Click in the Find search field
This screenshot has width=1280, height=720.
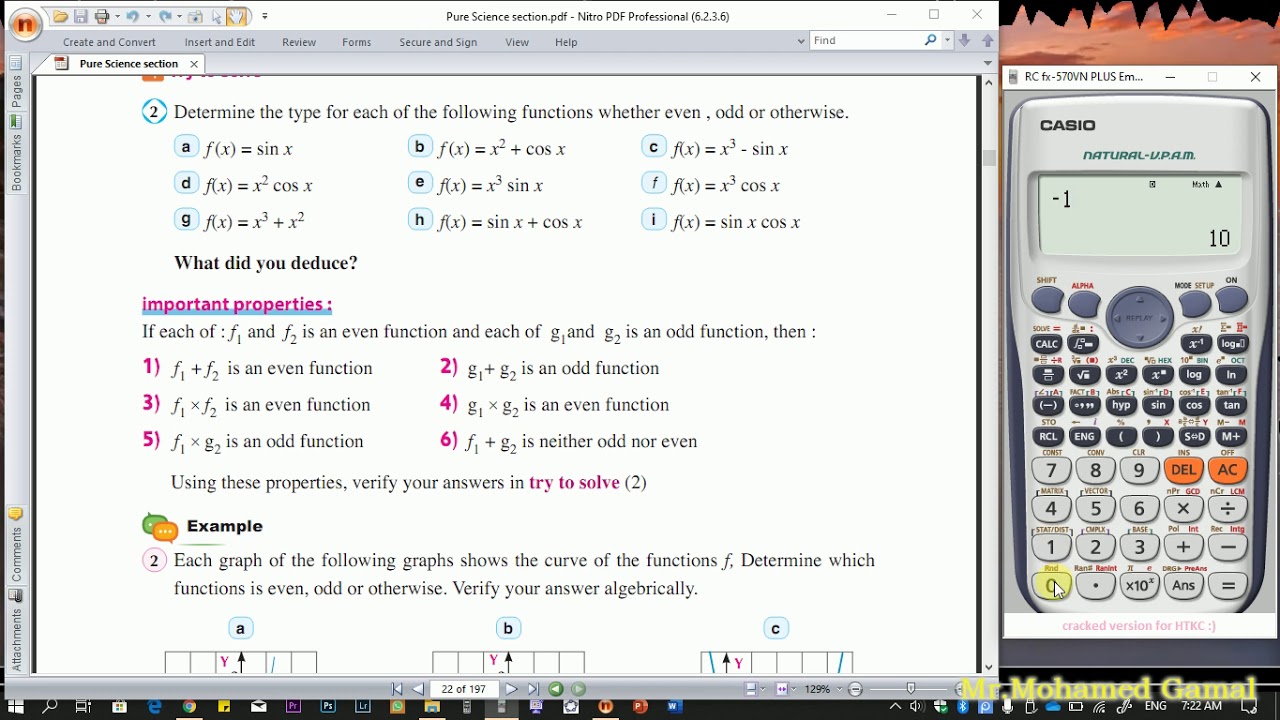866,41
